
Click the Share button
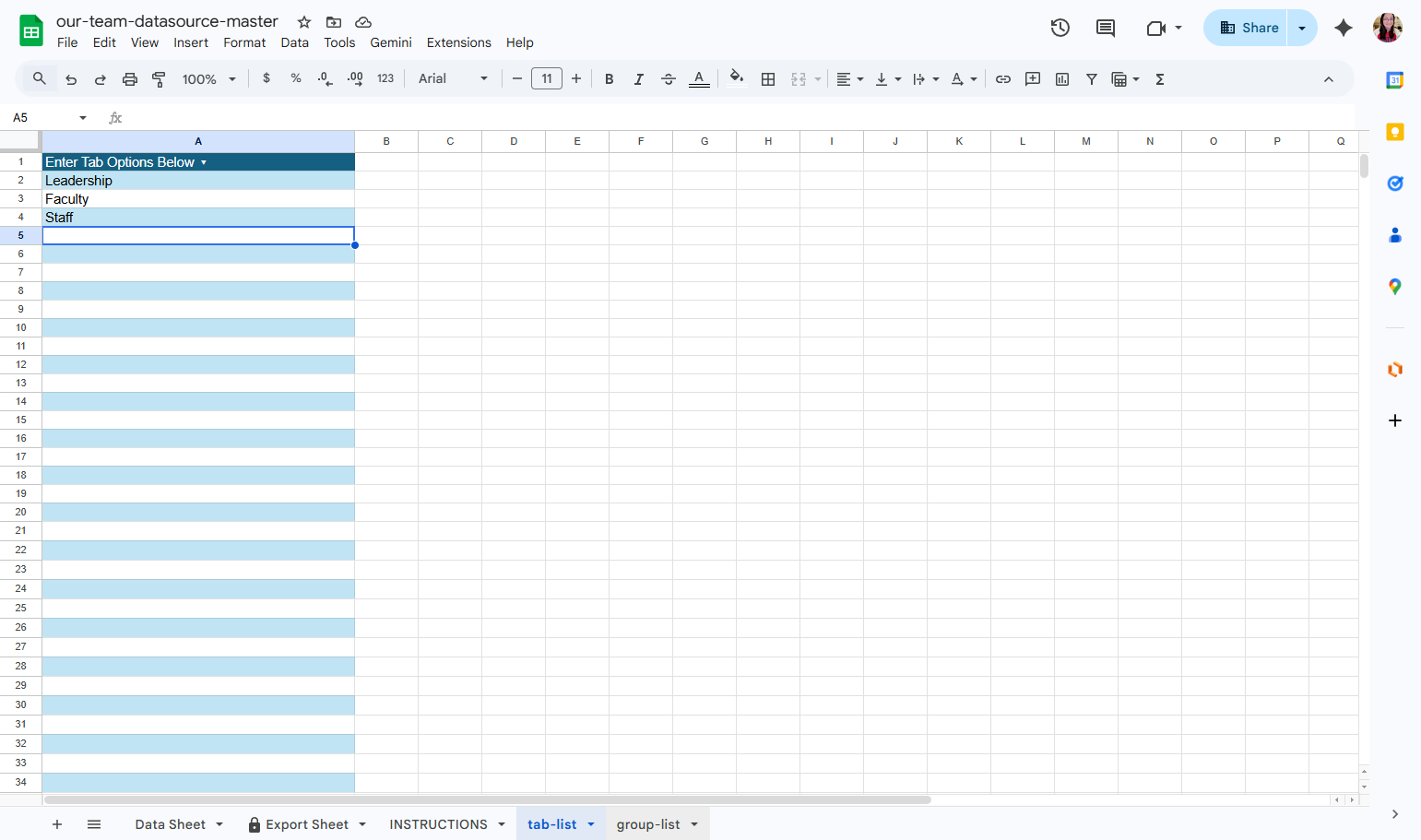point(1249,28)
